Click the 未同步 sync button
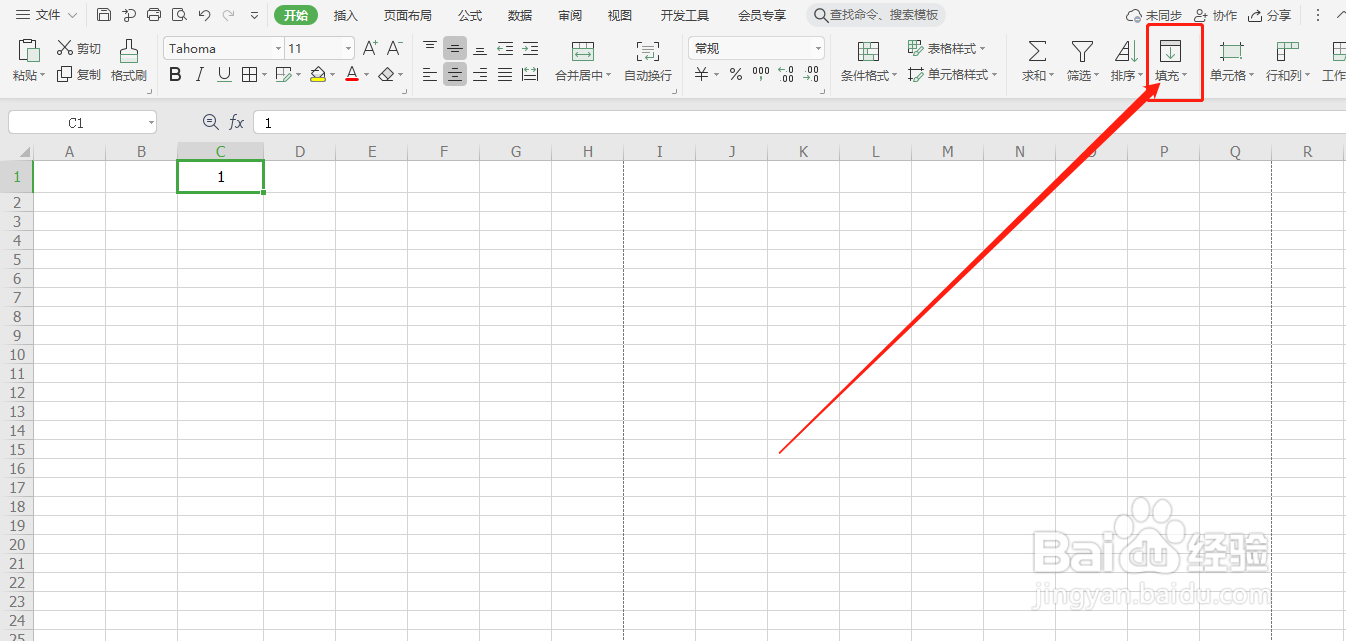 (x=1153, y=15)
